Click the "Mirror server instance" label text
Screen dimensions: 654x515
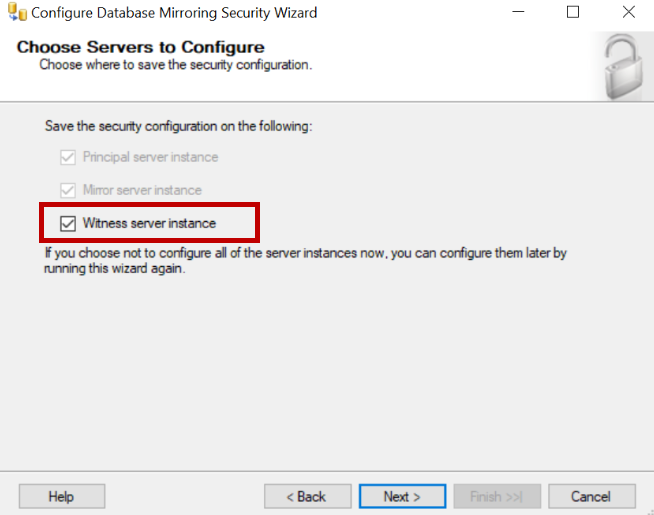[x=142, y=190]
